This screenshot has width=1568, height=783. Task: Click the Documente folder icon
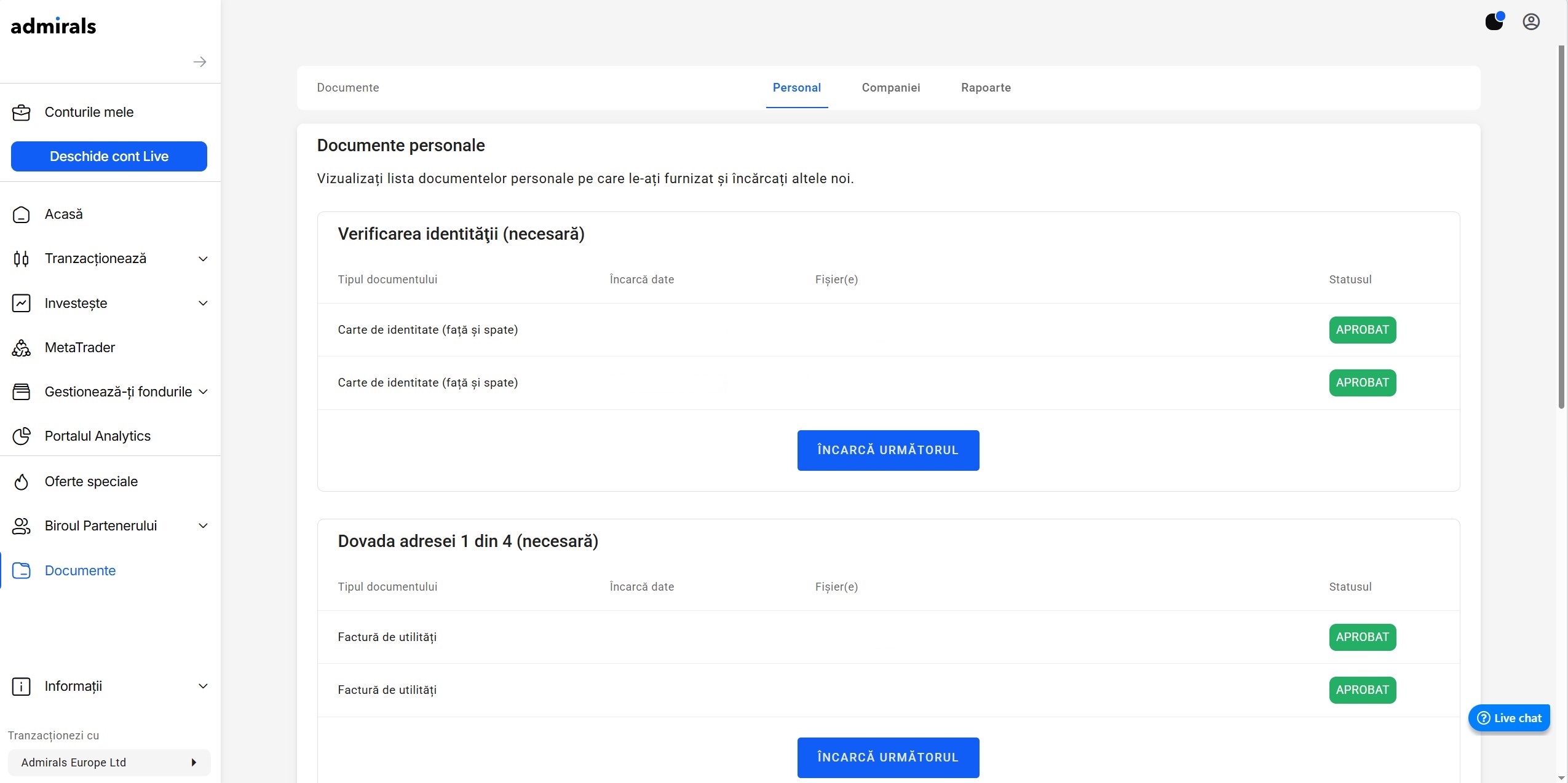point(21,570)
